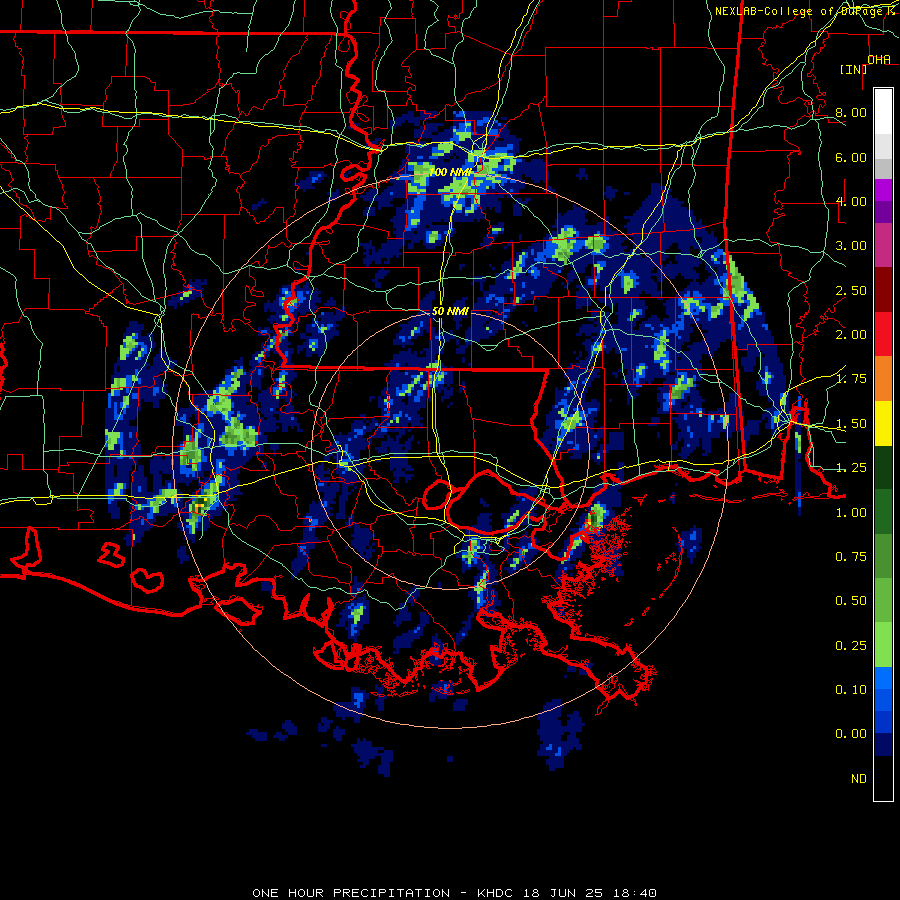Select the white swatch atop the color scale
Screen dimensions: 900x900
click(883, 112)
